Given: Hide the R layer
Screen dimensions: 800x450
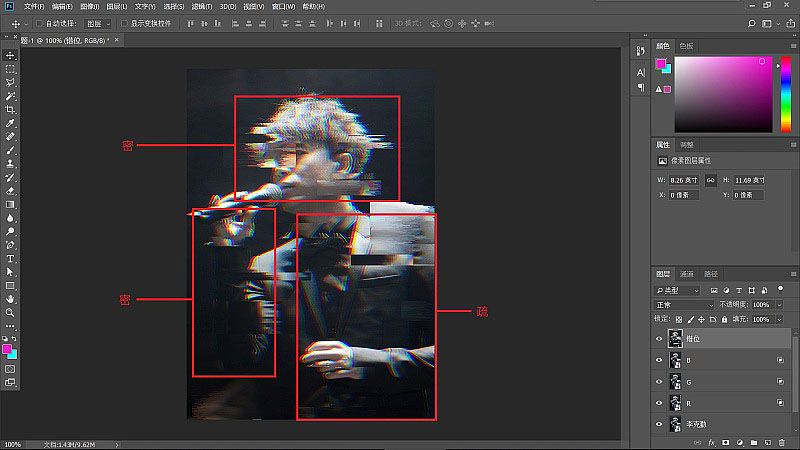Looking at the screenshot, I should pos(659,403).
